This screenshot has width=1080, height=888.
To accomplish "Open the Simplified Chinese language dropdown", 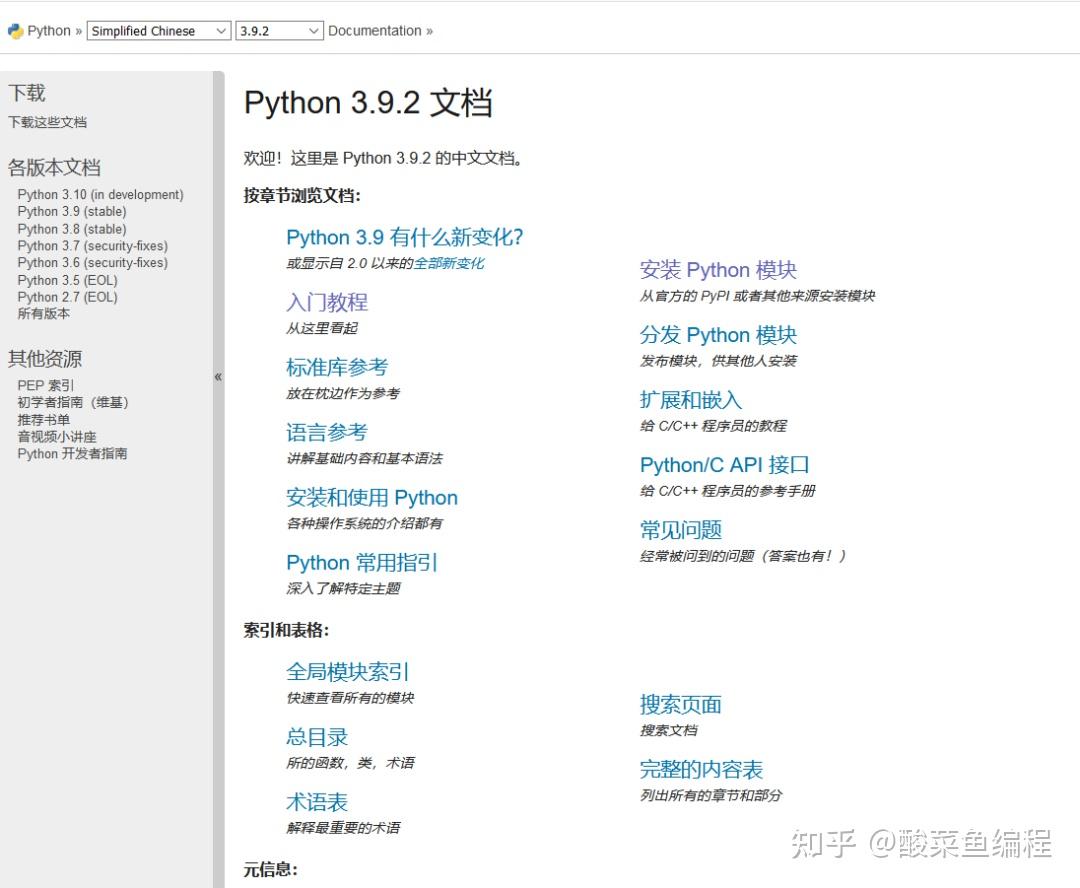I will point(158,31).
